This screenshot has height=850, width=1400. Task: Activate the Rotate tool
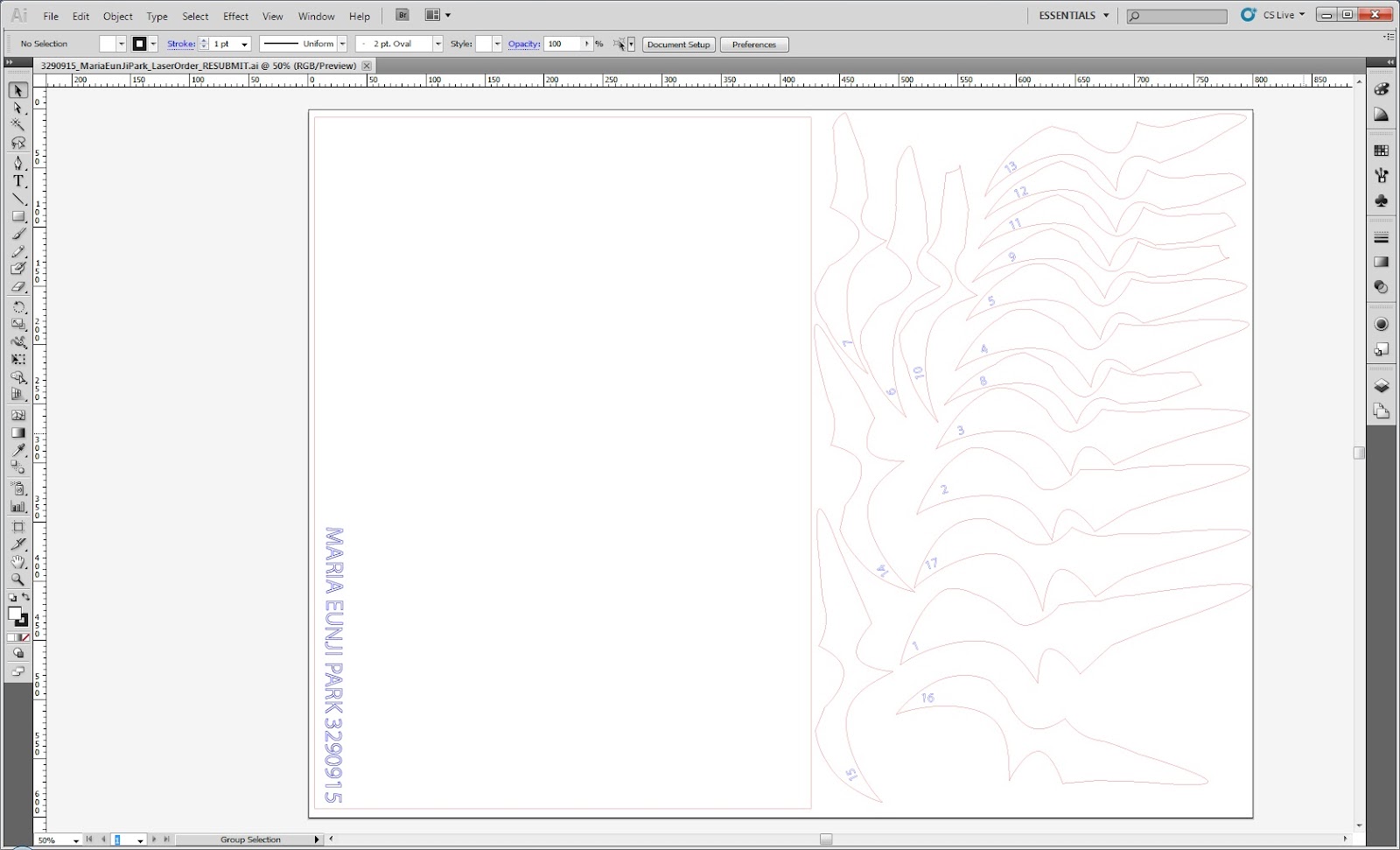(x=17, y=307)
